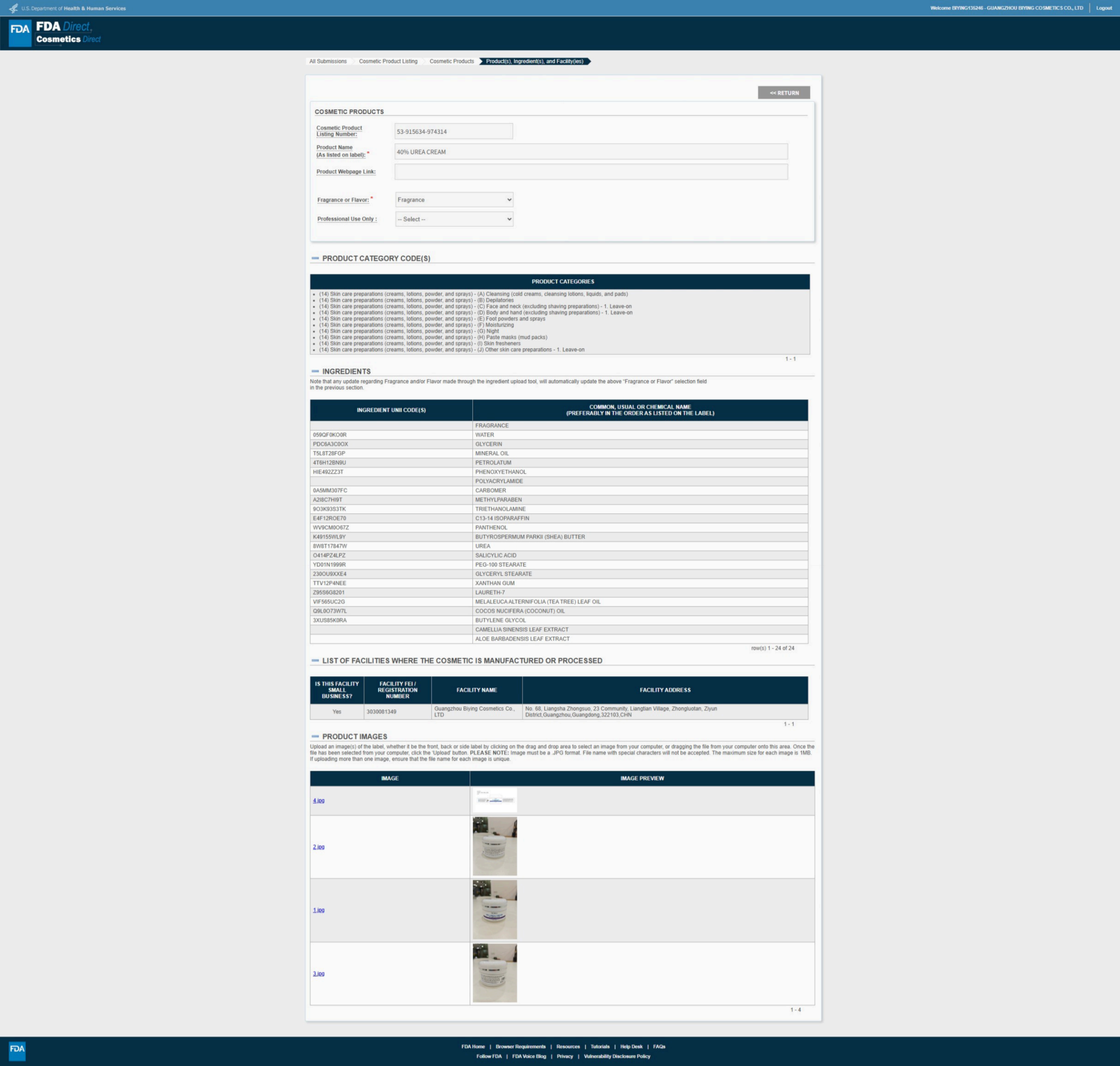Go to Cosmetic Products breadcrumb

451,61
